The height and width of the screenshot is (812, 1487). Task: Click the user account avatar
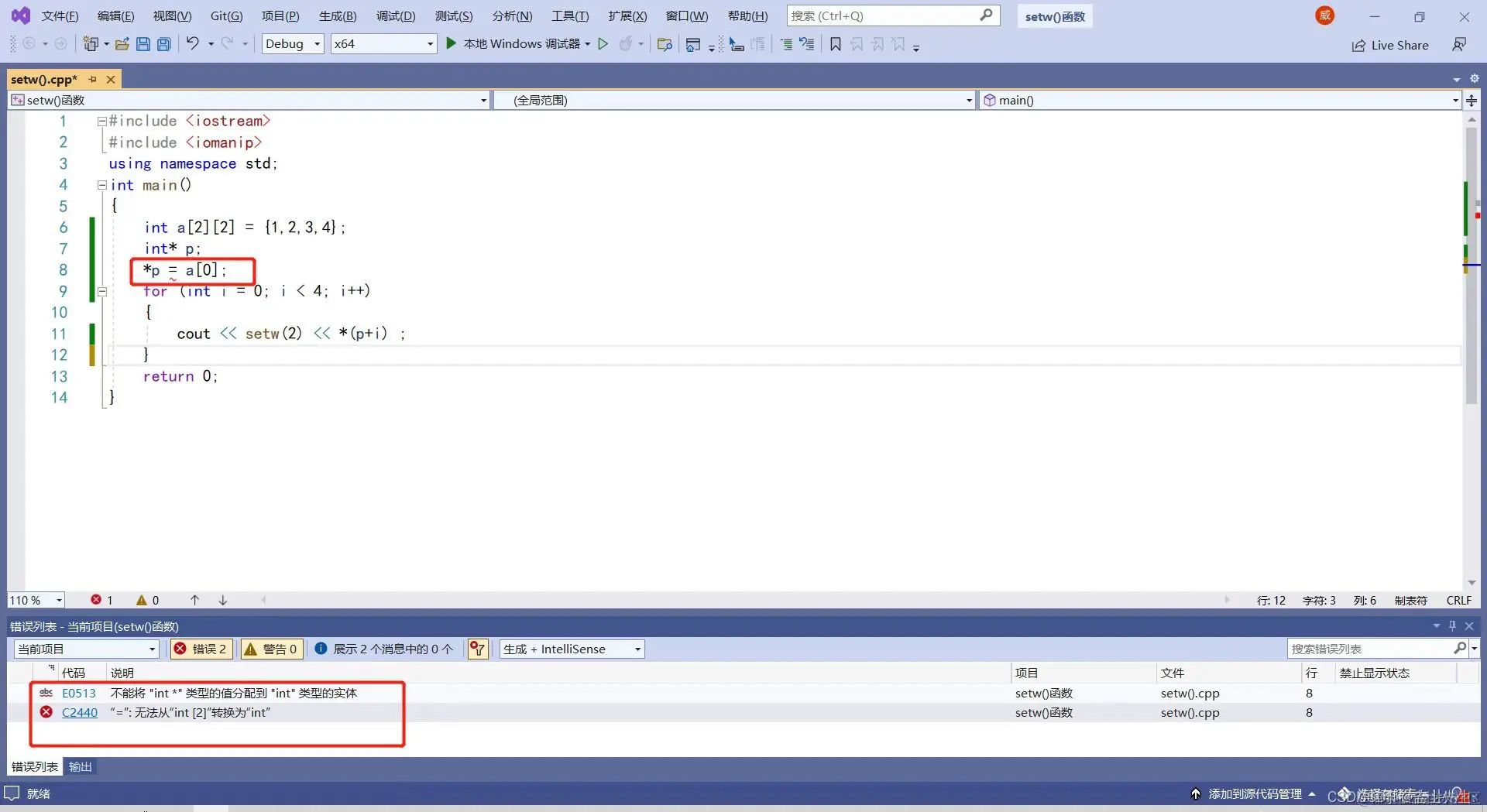click(x=1325, y=15)
